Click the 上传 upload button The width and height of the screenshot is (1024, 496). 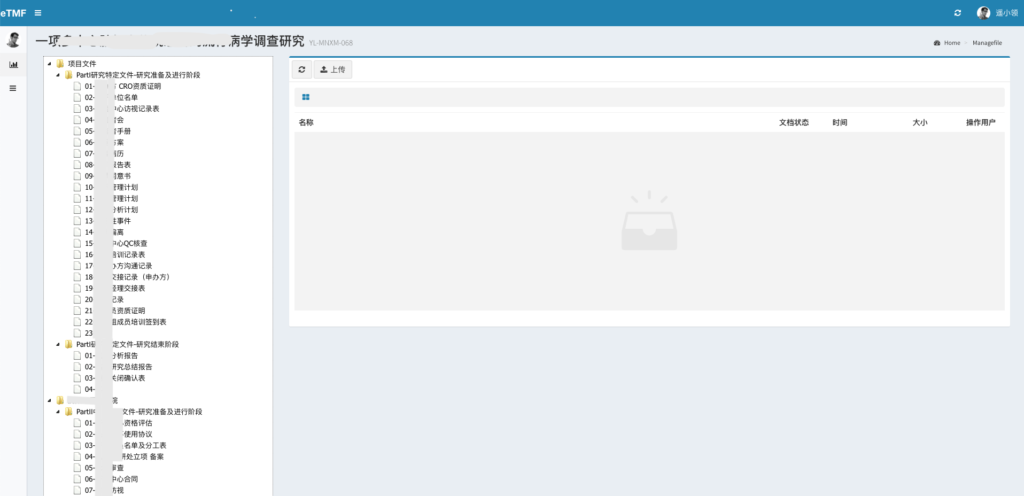(x=332, y=70)
